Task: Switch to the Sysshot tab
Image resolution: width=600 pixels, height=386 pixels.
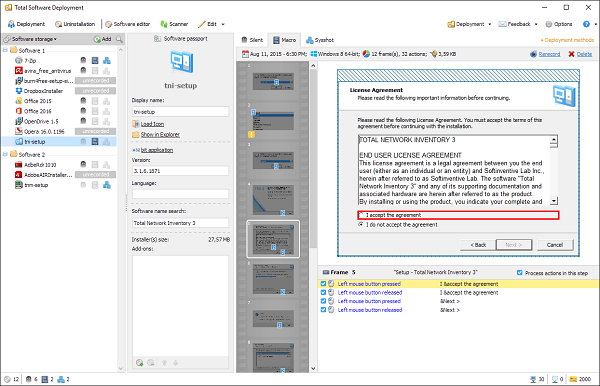Action: tap(320, 40)
